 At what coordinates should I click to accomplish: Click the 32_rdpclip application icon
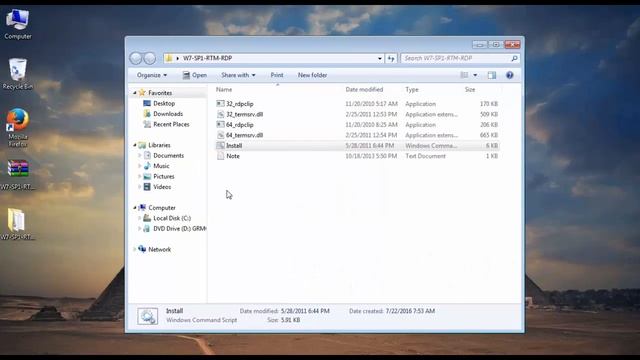coord(220,104)
